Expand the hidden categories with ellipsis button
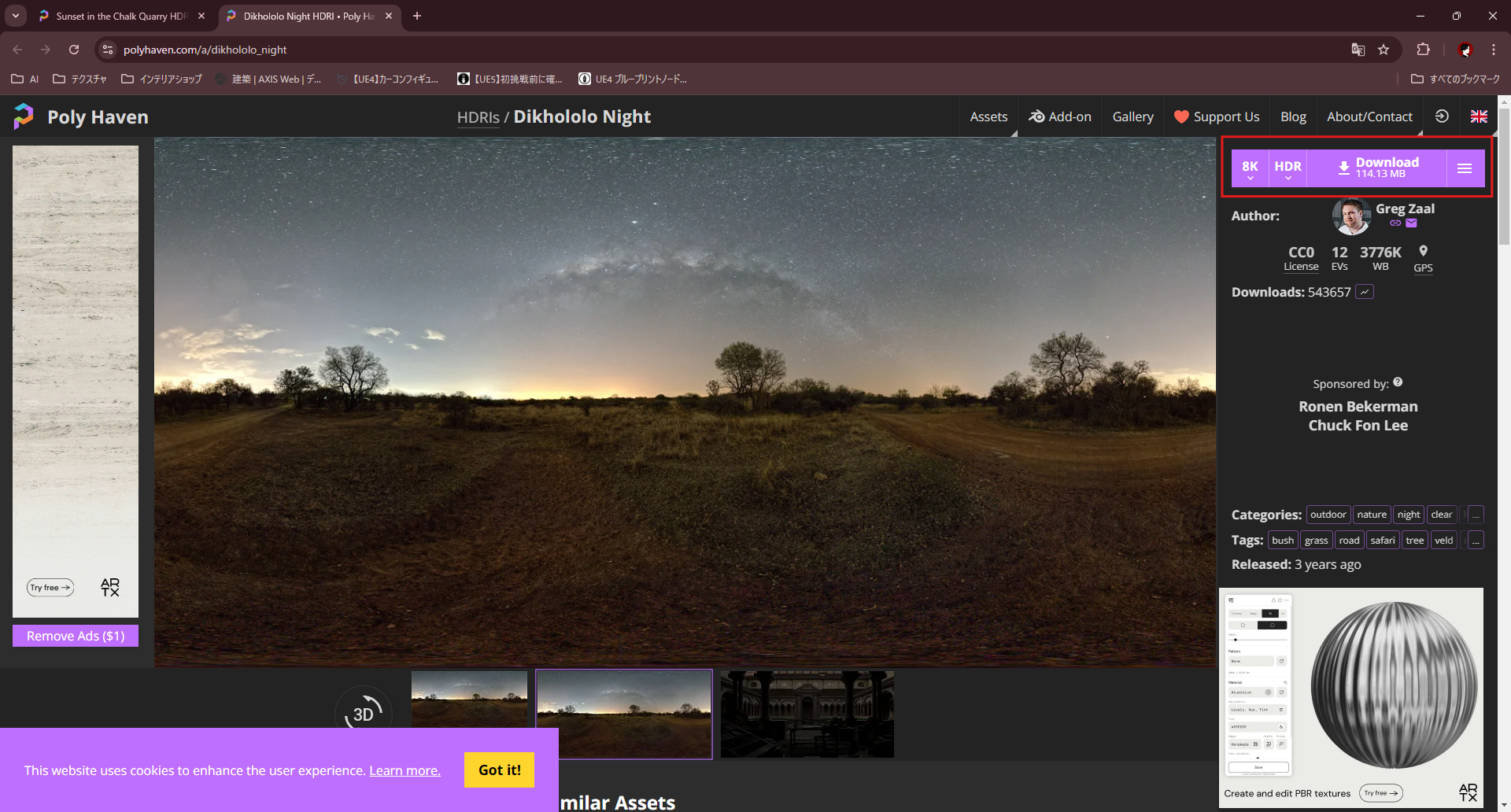Image resolution: width=1511 pixels, height=812 pixels. 1476,515
